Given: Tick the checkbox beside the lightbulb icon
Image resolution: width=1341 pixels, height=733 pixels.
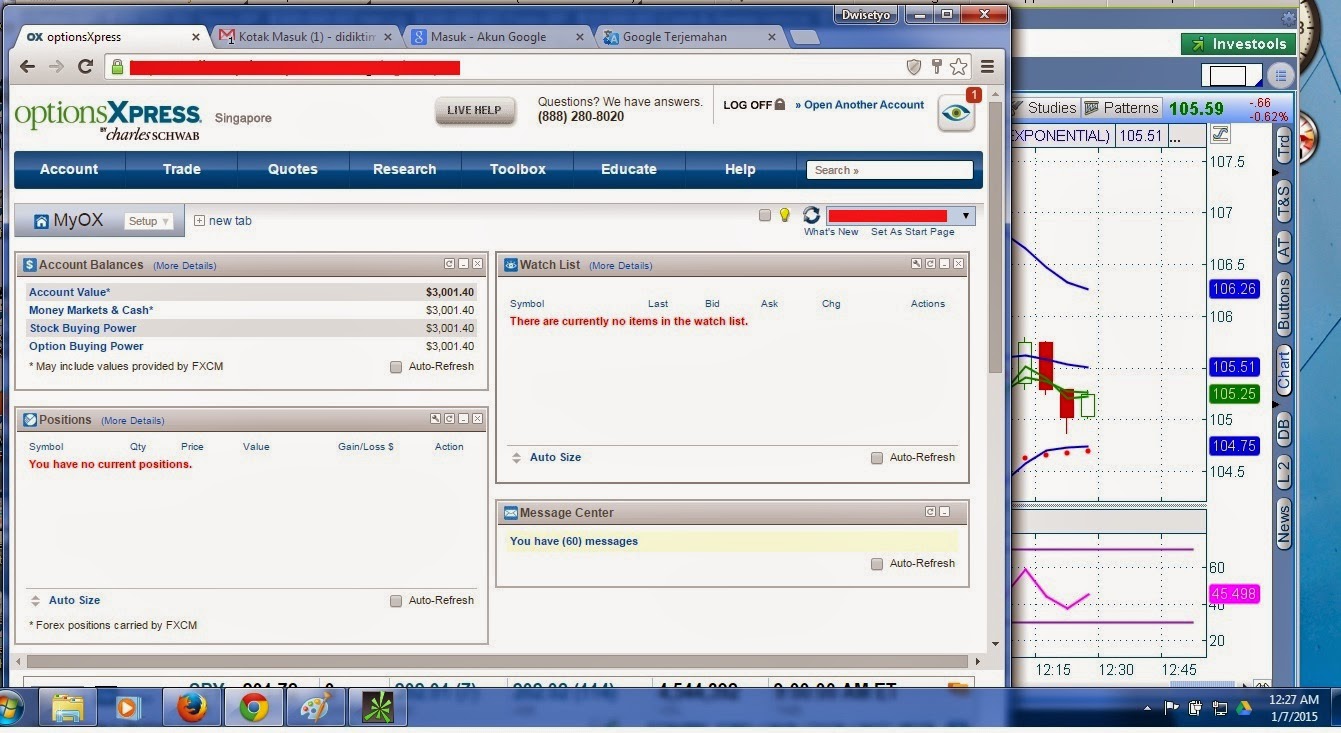Looking at the screenshot, I should coord(765,215).
